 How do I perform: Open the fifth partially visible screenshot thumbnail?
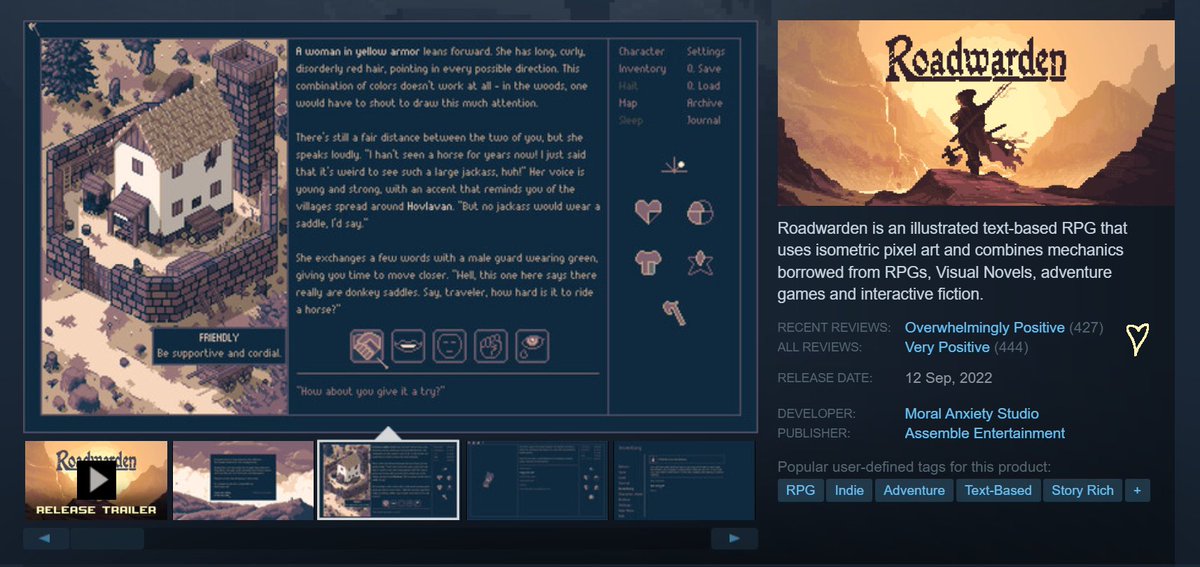click(684, 480)
